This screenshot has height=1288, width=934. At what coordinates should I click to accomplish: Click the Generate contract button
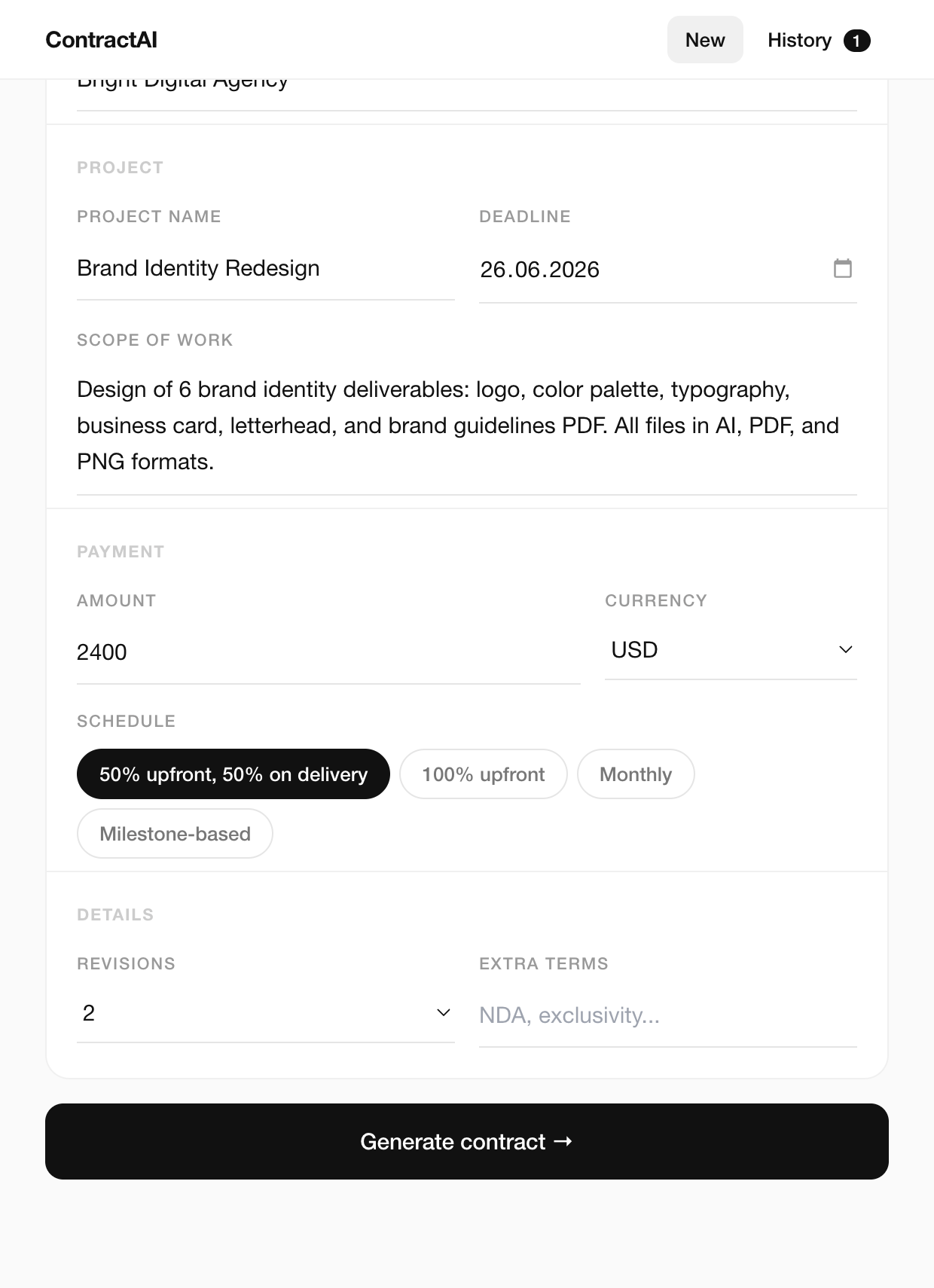click(467, 1141)
